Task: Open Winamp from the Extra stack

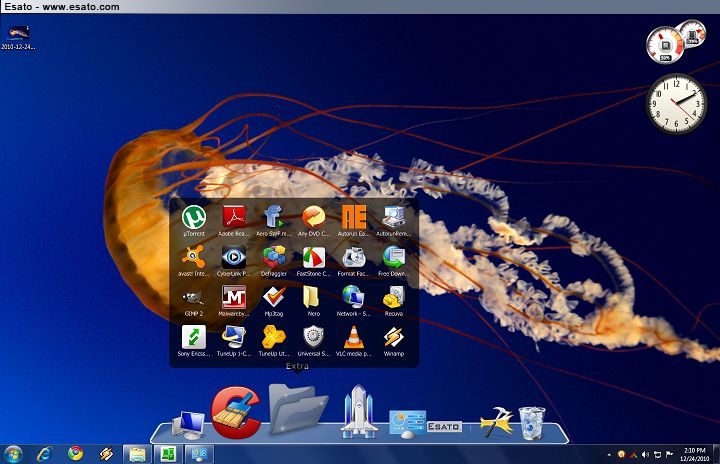Action: click(394, 338)
